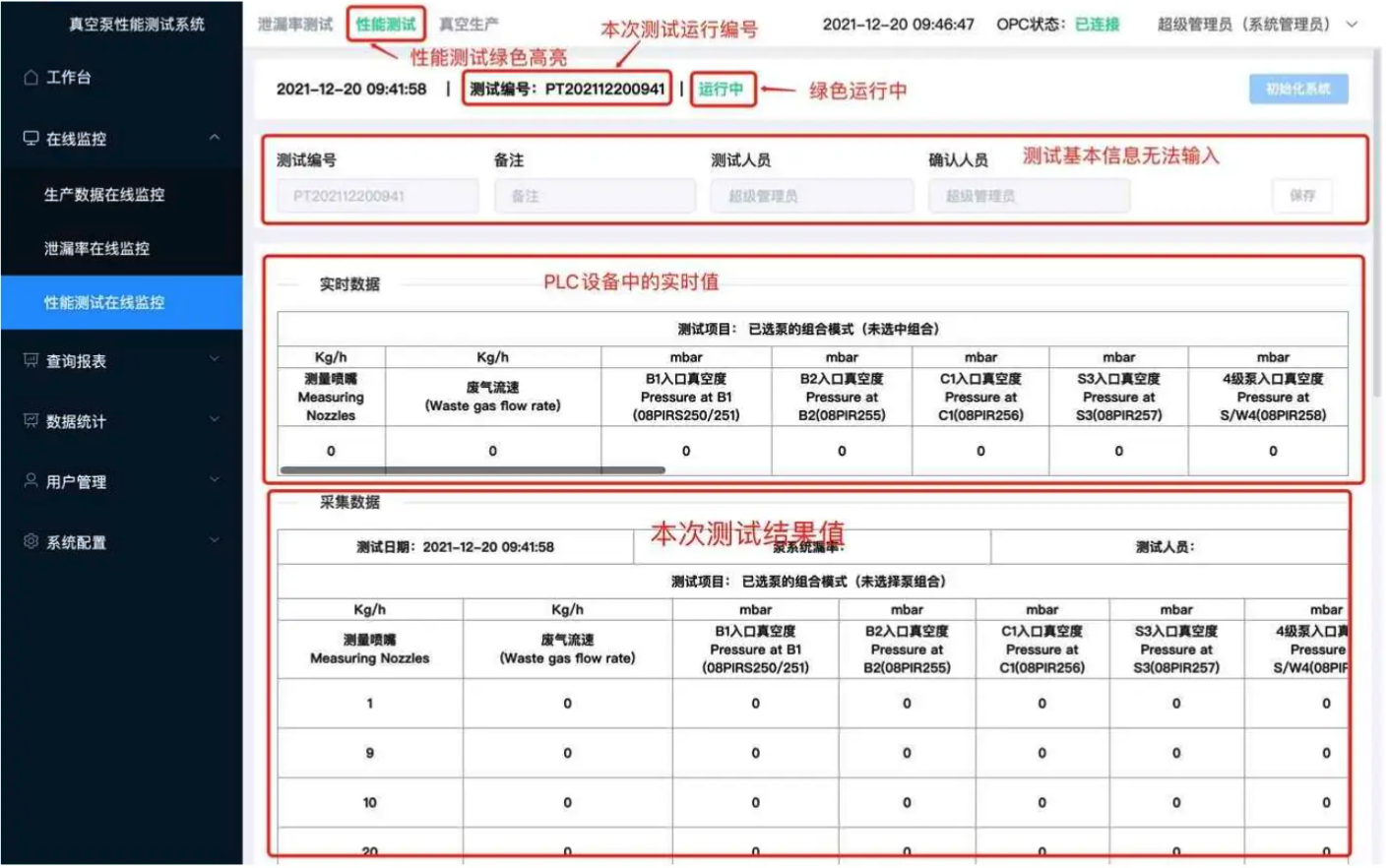Click the 系统配置 gear icon
Viewport: 1388px width, 868px height.
tap(32, 541)
